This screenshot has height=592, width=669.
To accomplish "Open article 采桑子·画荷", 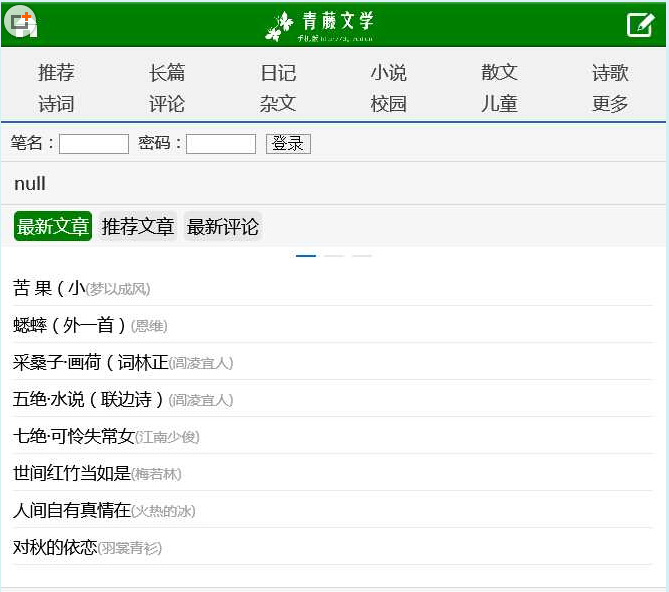I will 90,363.
